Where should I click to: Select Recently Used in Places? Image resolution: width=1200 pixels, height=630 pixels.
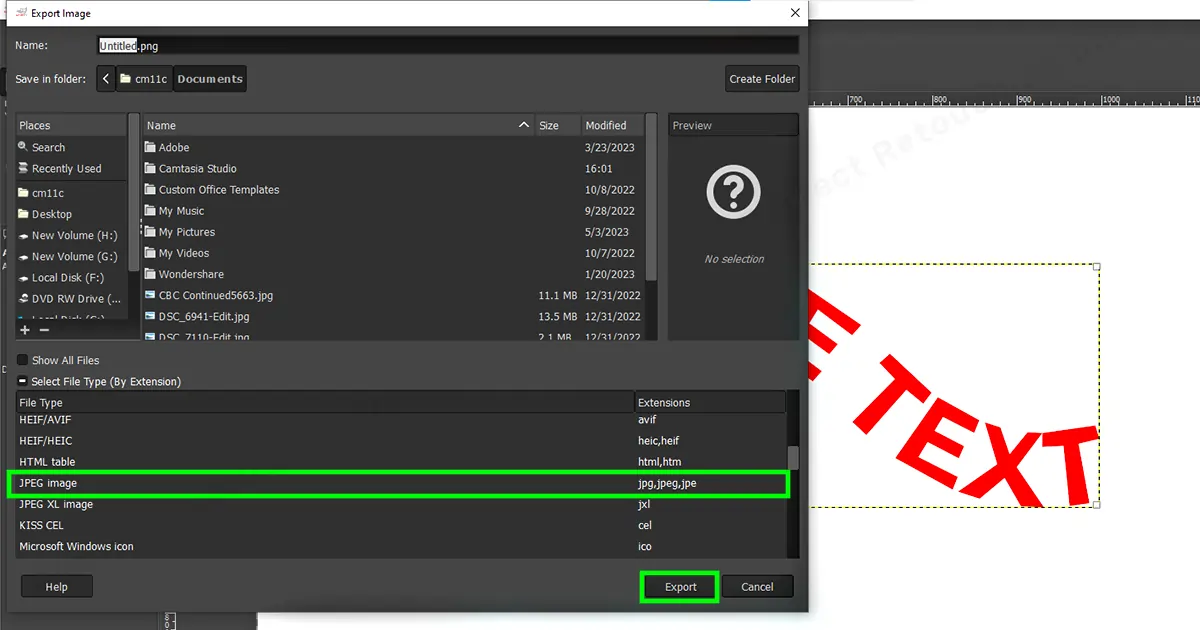click(x=66, y=169)
